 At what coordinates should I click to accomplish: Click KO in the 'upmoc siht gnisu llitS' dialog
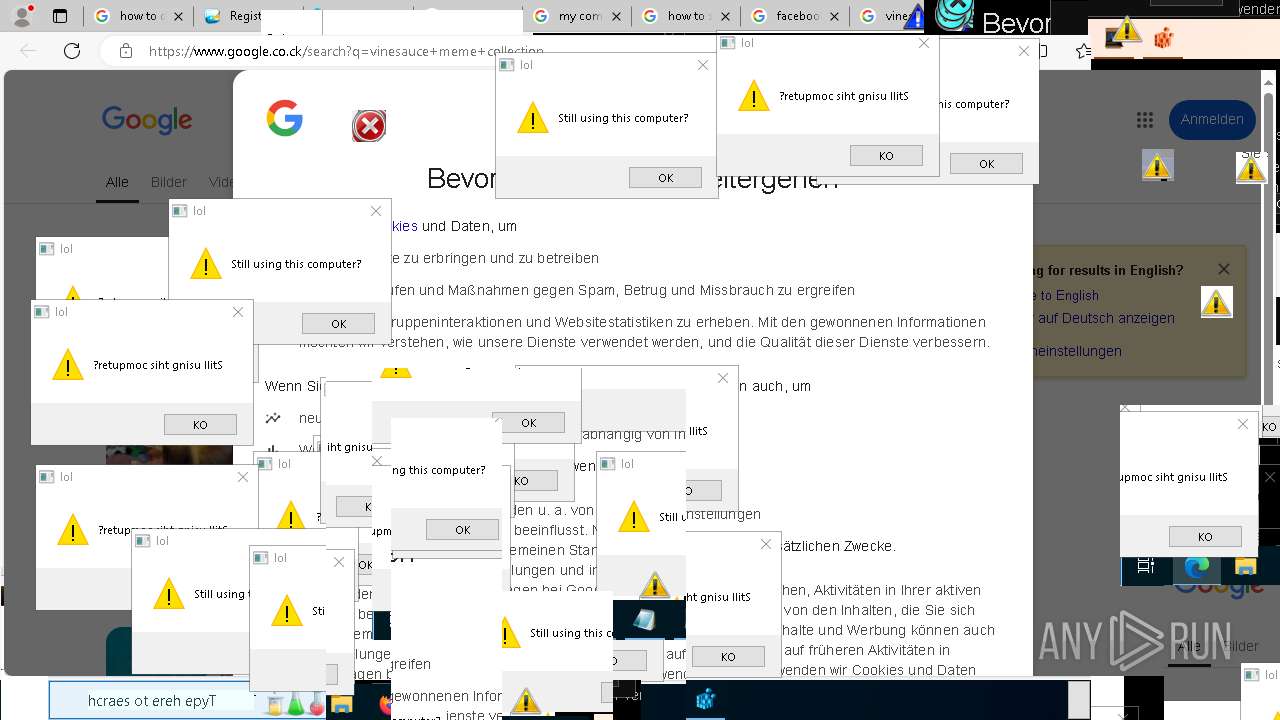point(1205,536)
